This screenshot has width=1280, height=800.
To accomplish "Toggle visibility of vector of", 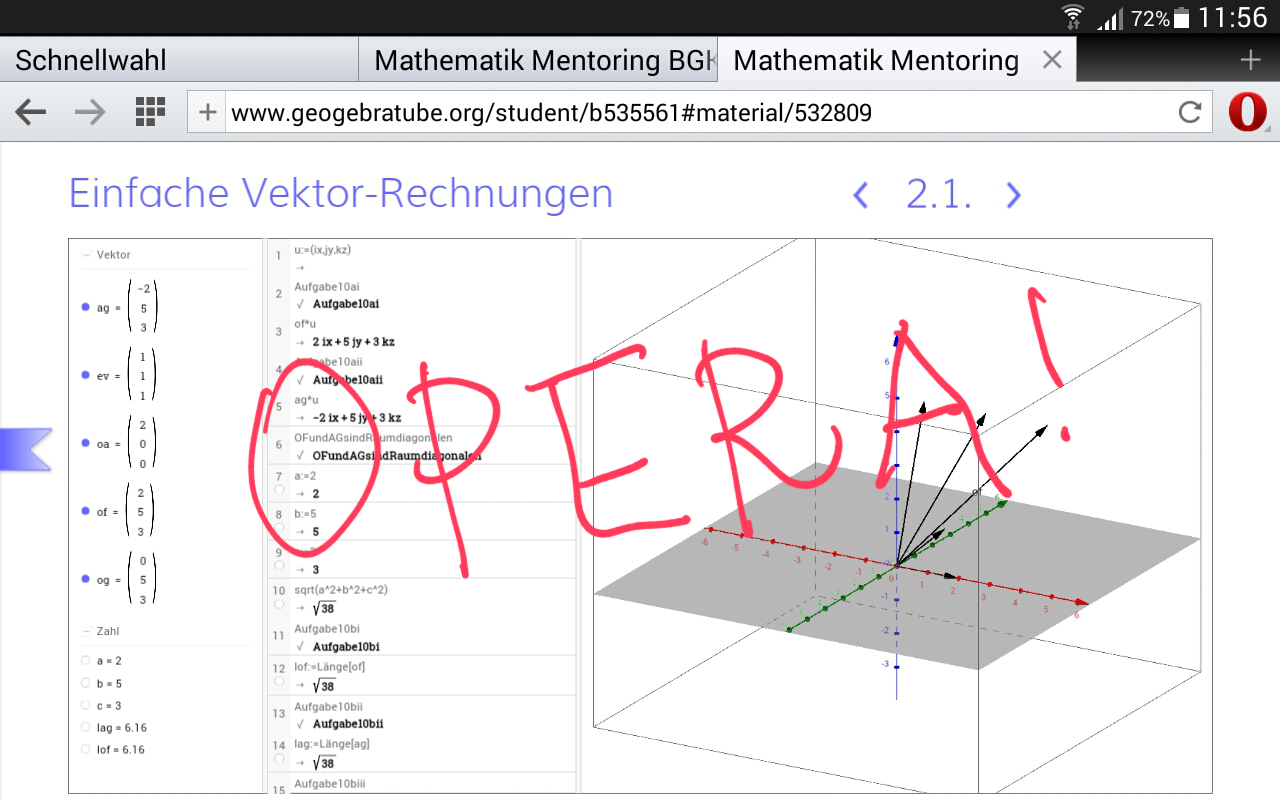I will pos(85,512).
